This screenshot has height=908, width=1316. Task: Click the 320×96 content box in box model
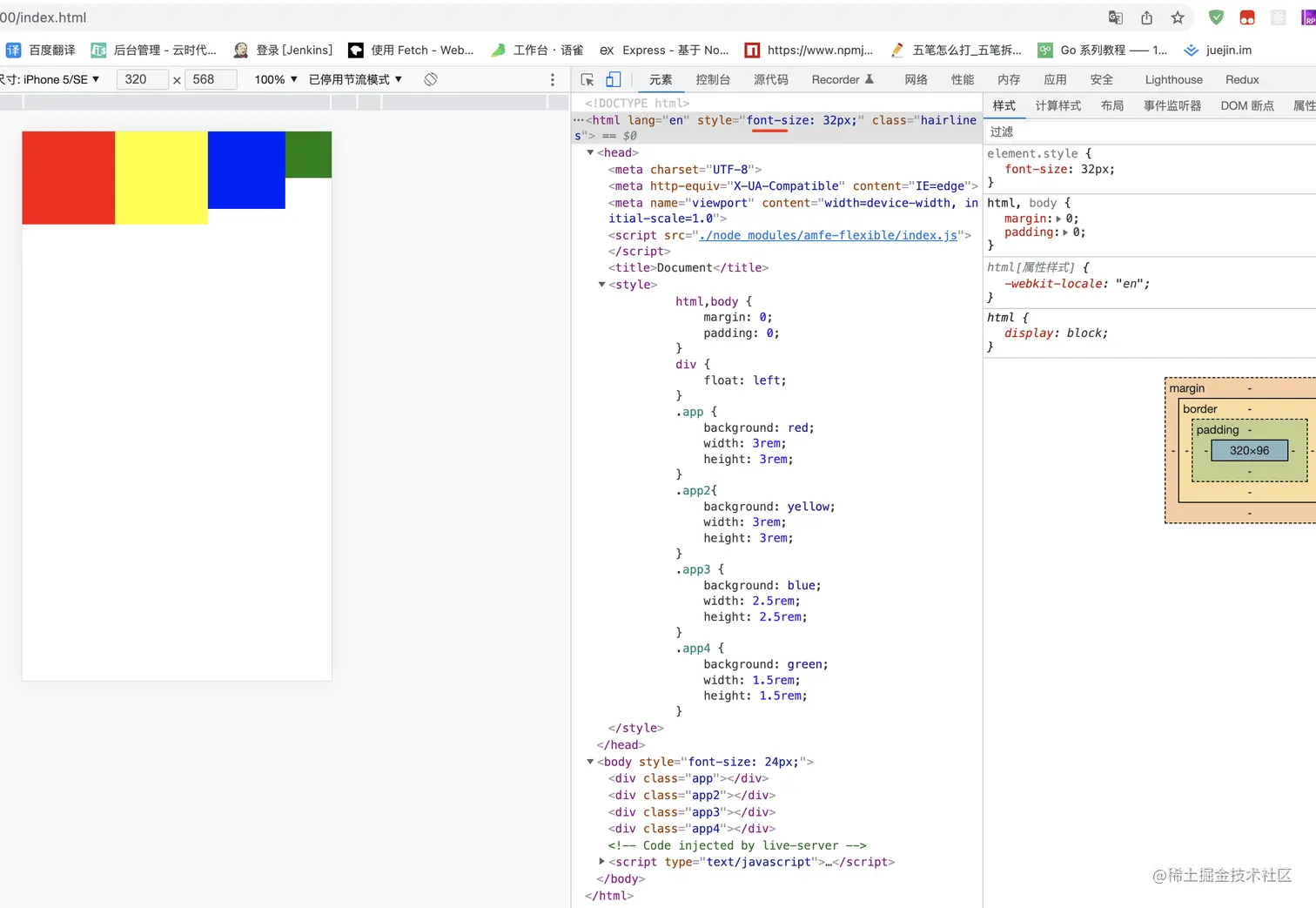(x=1249, y=451)
